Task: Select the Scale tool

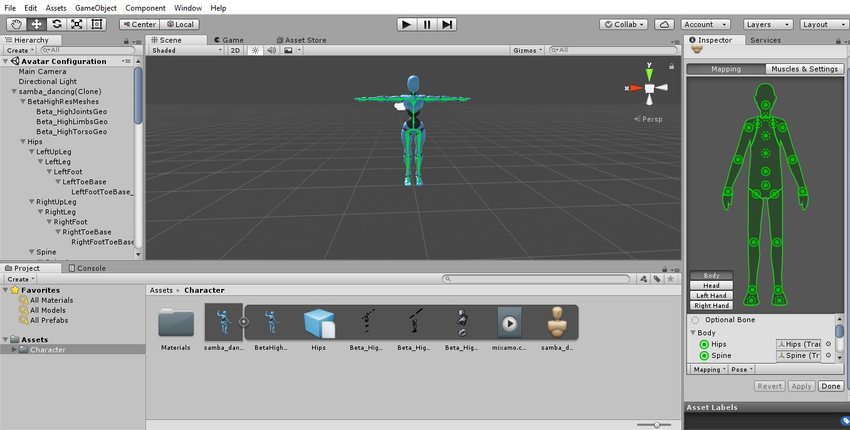Action: [x=76, y=24]
